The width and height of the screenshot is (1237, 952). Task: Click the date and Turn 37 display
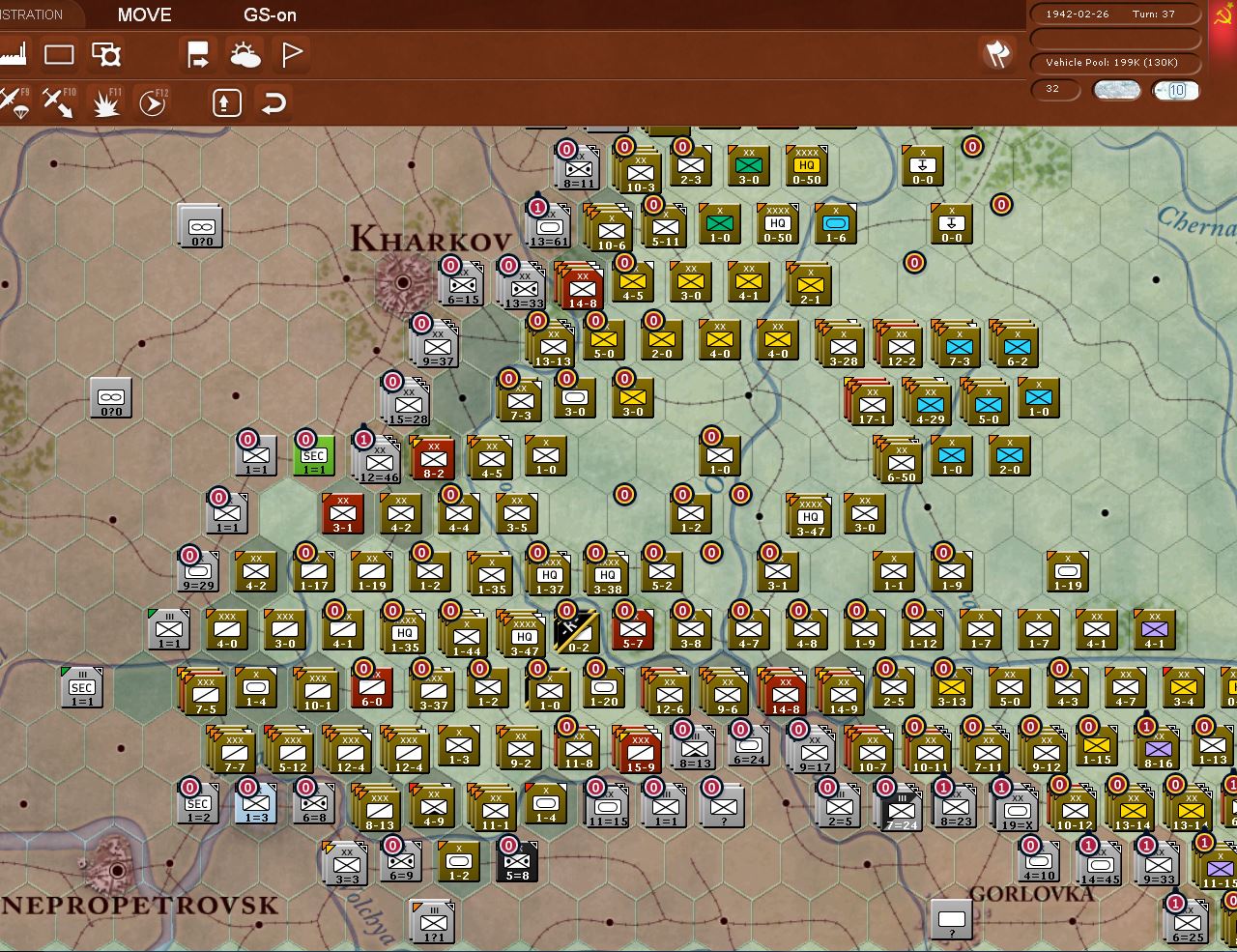(x=1117, y=14)
